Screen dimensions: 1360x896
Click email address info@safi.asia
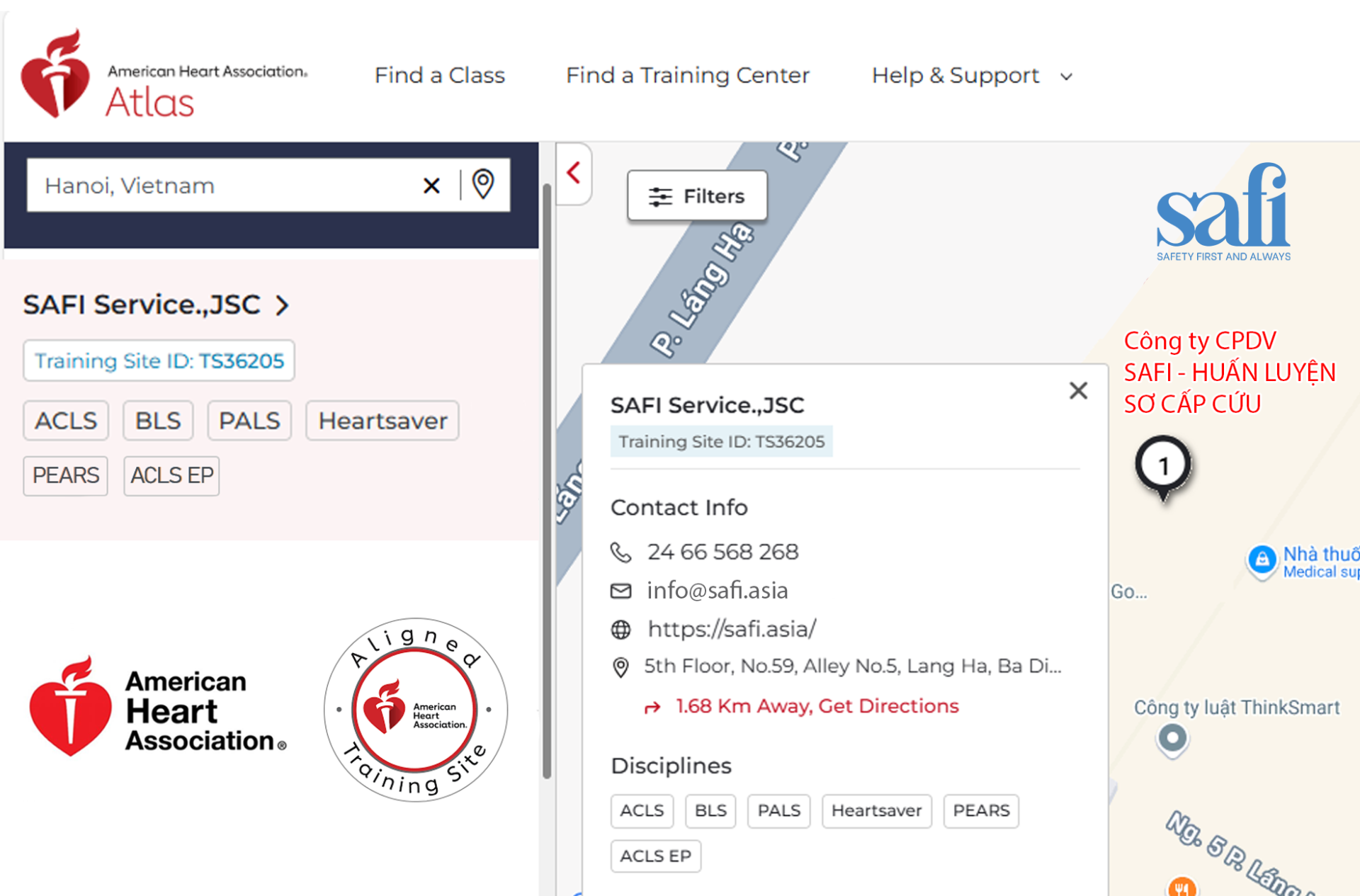point(717,591)
